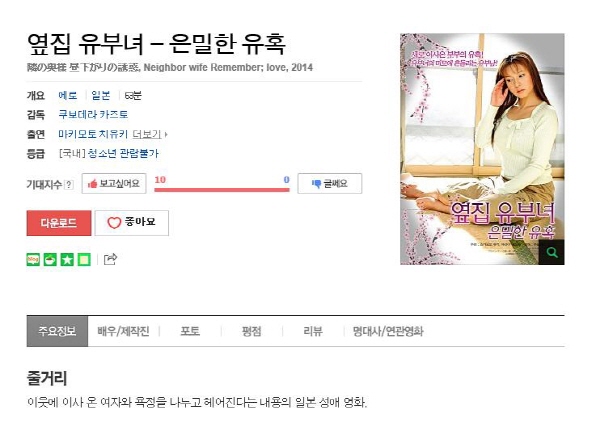Screen dimensions: 600x429
Task: Open the movie poster image
Action: 482,149
